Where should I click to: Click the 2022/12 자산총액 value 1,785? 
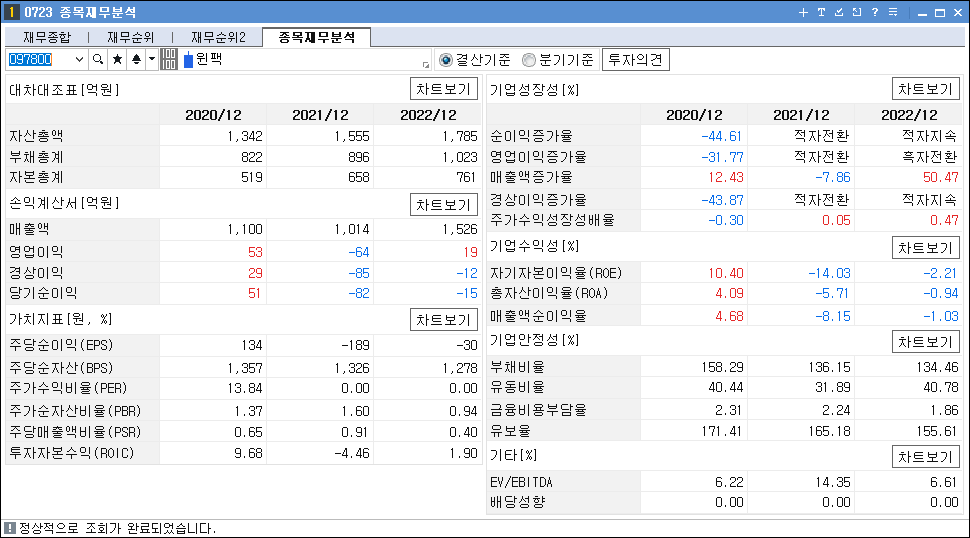point(460,136)
